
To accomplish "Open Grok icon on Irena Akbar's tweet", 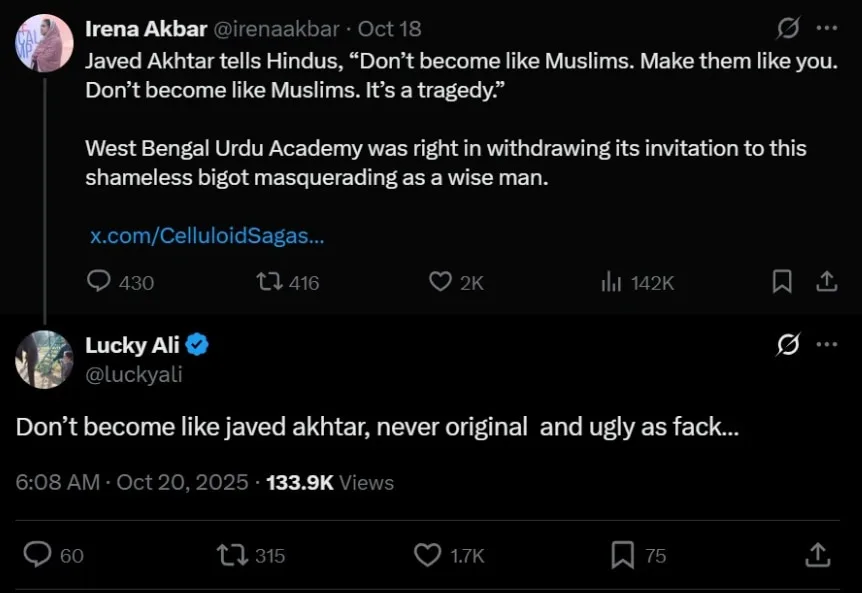I will pyautogui.click(x=788, y=29).
